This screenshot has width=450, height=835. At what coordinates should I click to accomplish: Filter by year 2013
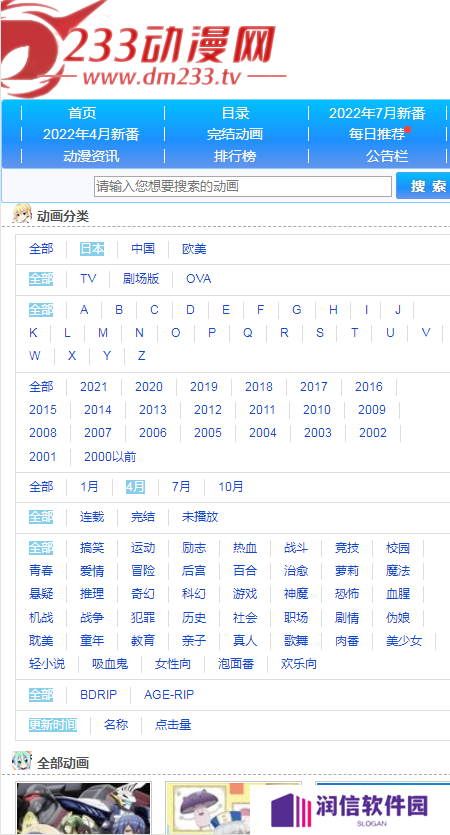[x=153, y=410]
